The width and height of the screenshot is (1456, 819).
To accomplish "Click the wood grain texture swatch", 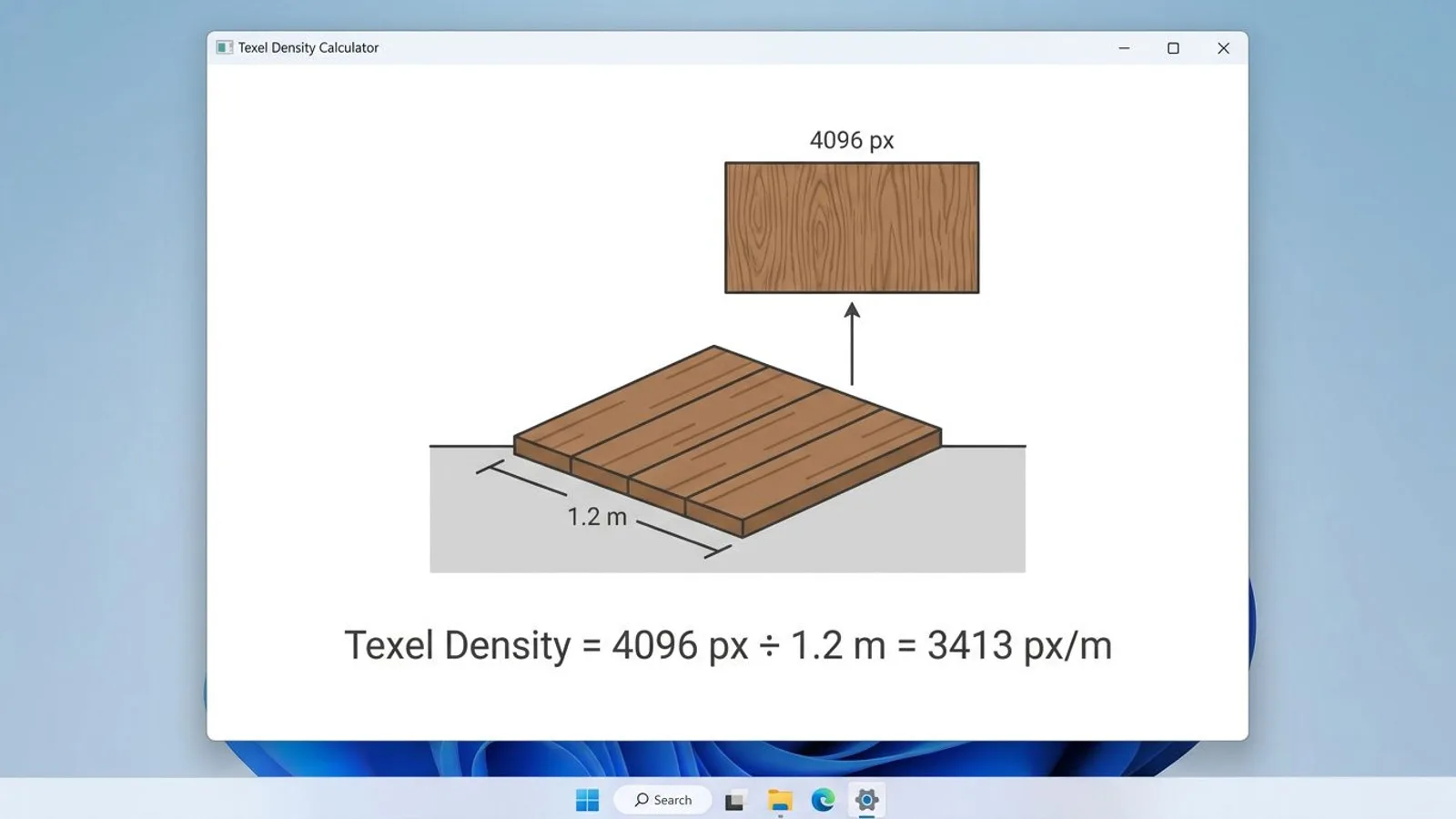I will (x=852, y=227).
